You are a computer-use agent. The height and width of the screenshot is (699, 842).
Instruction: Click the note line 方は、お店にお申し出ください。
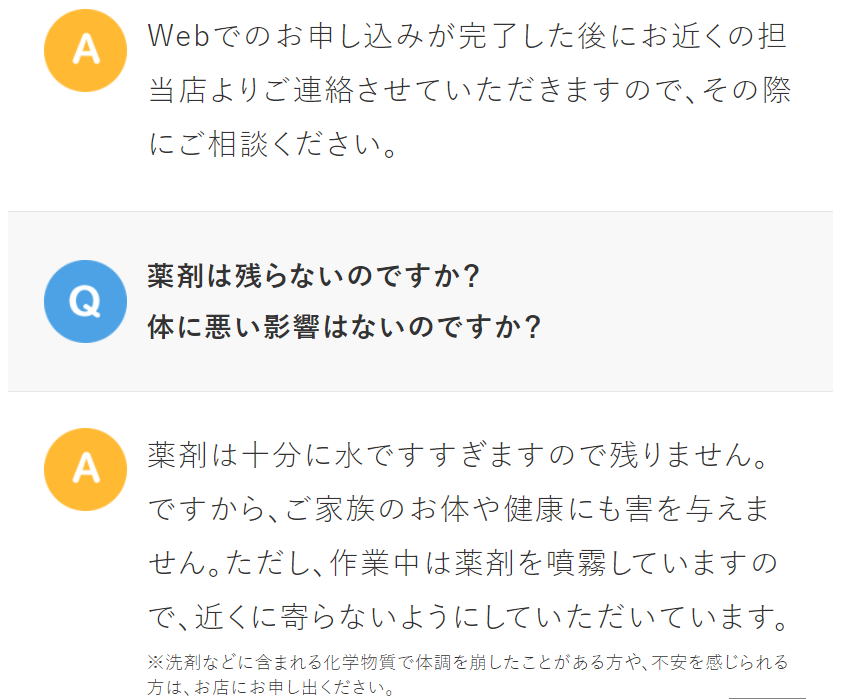pos(270,687)
